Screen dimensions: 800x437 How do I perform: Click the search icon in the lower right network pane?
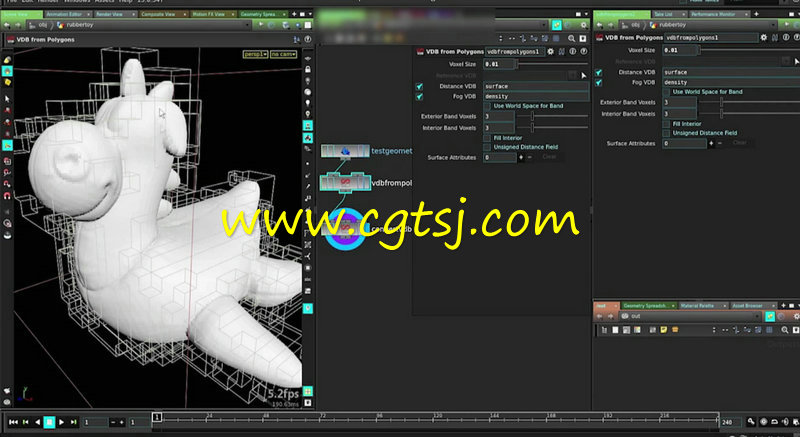pyautogui.click(x=785, y=330)
